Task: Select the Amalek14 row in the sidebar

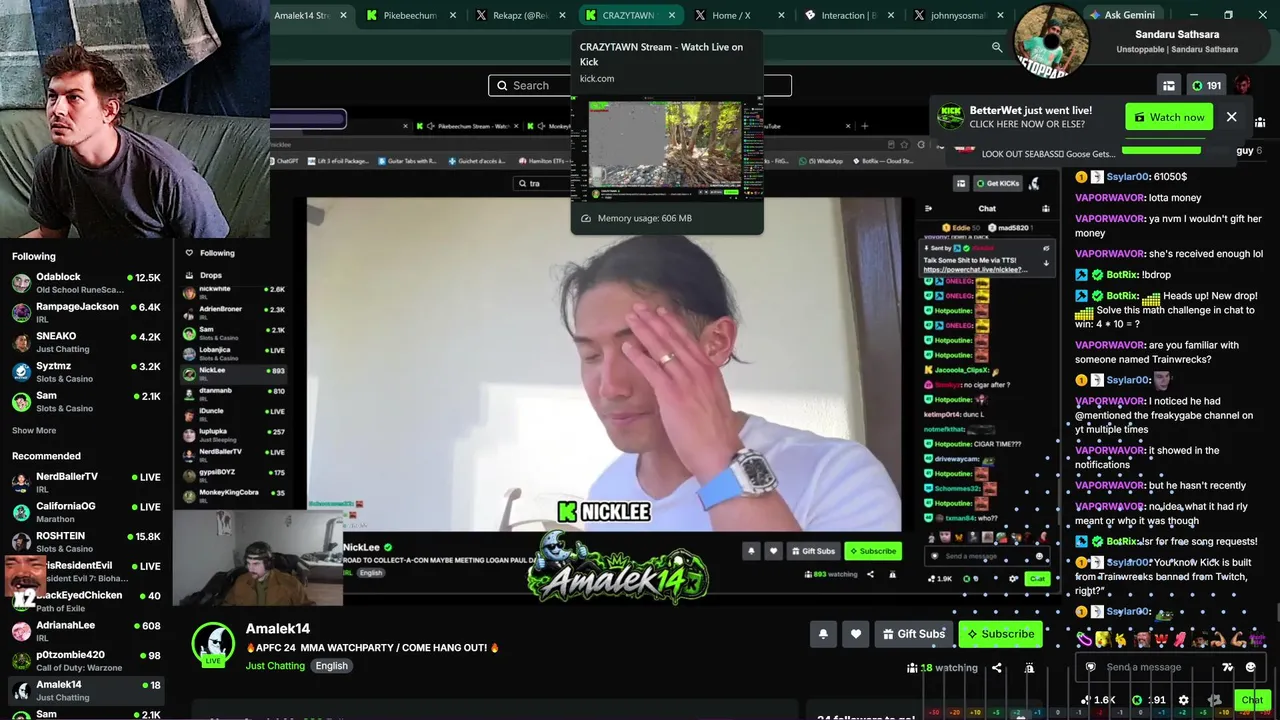Action: point(84,691)
